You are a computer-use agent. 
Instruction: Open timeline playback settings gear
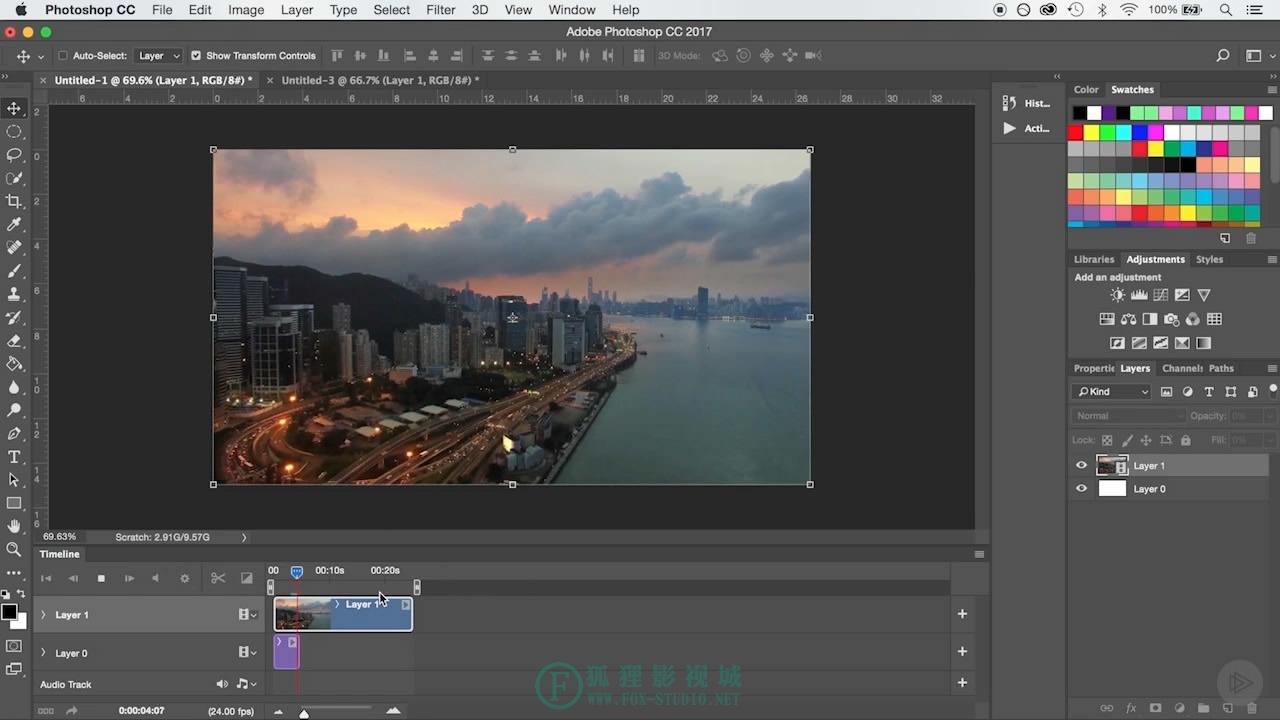tap(184, 578)
